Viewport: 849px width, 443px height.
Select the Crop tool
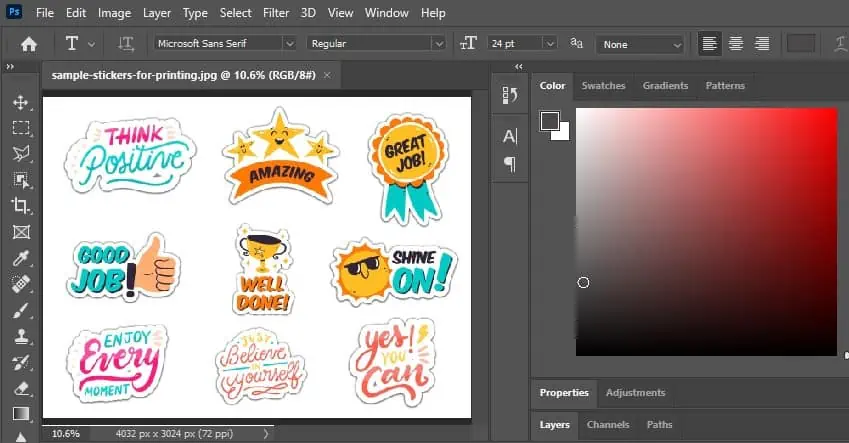[20, 205]
